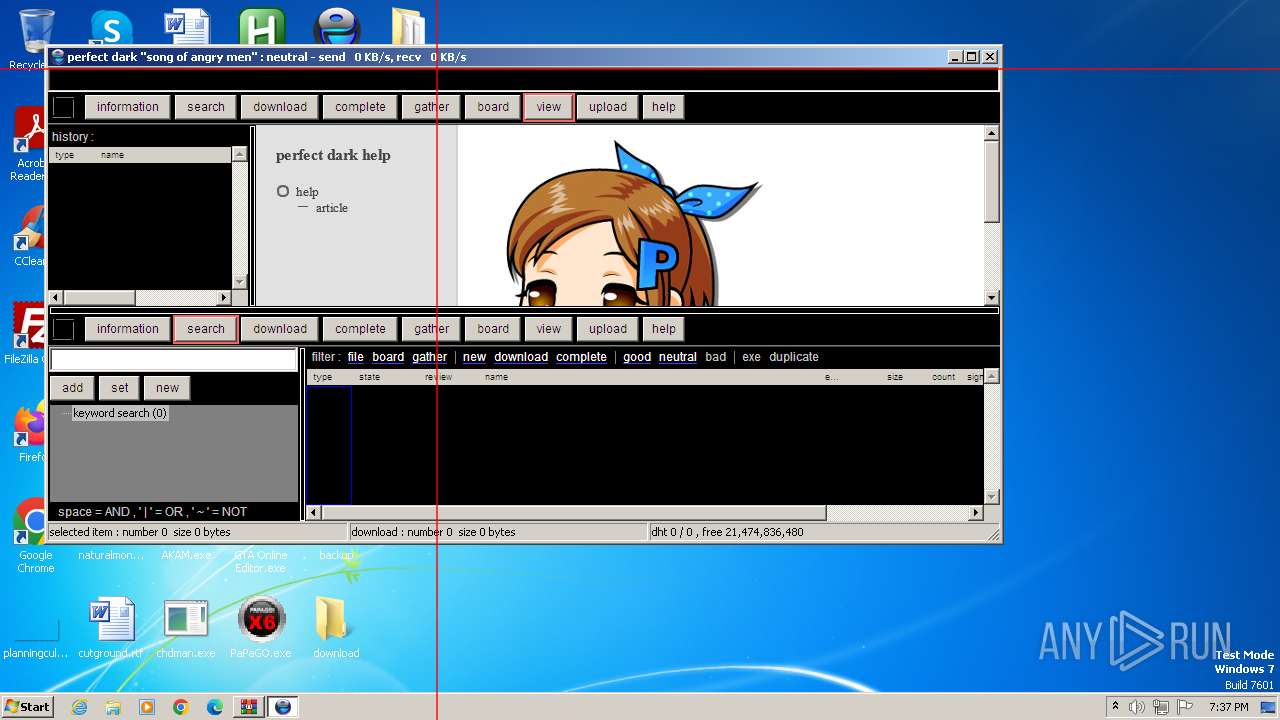The image size is (1280, 720).
Task: Open board in the lower toolbar
Action: [493, 329]
